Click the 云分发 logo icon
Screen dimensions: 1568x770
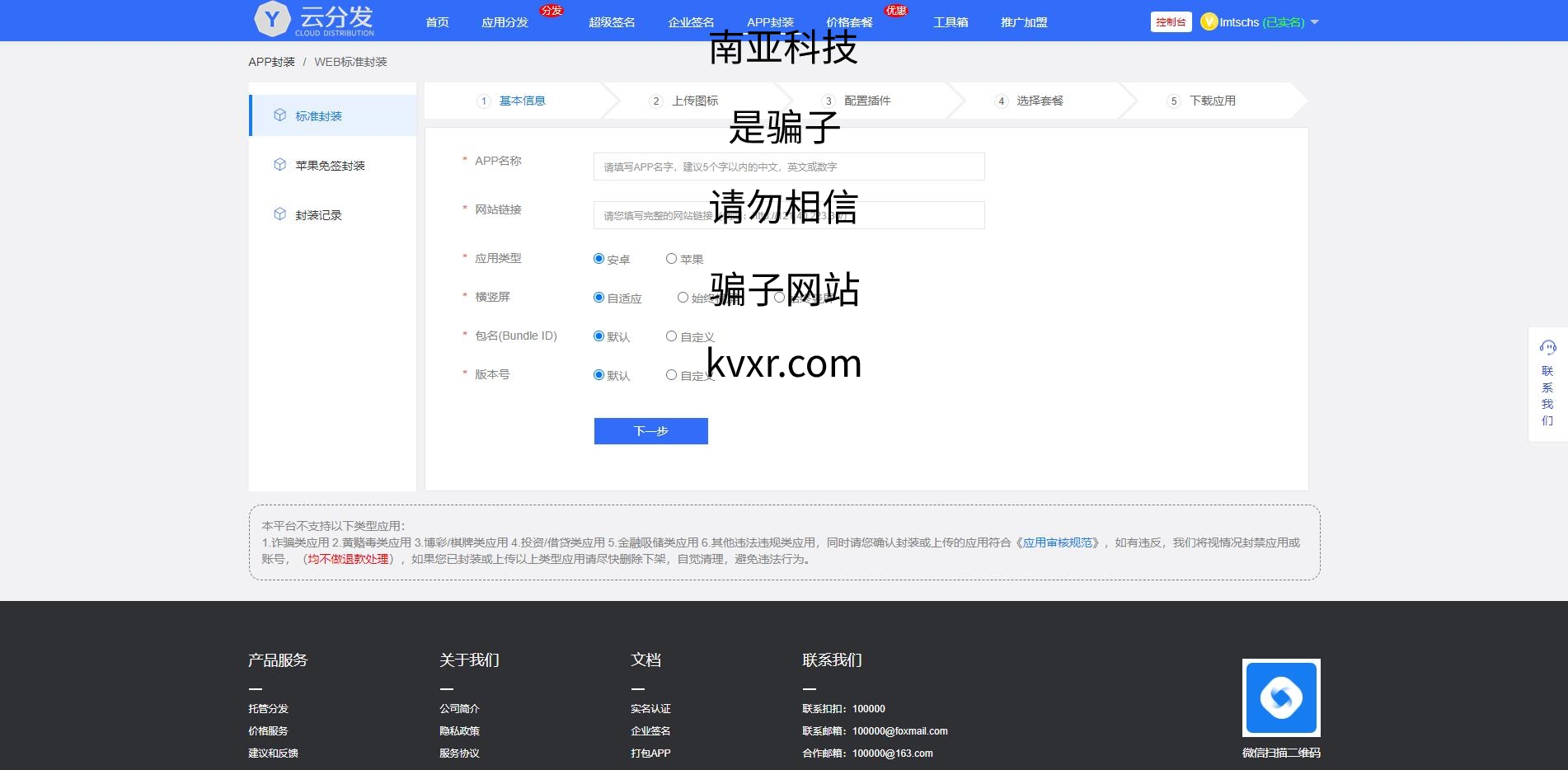(x=273, y=19)
